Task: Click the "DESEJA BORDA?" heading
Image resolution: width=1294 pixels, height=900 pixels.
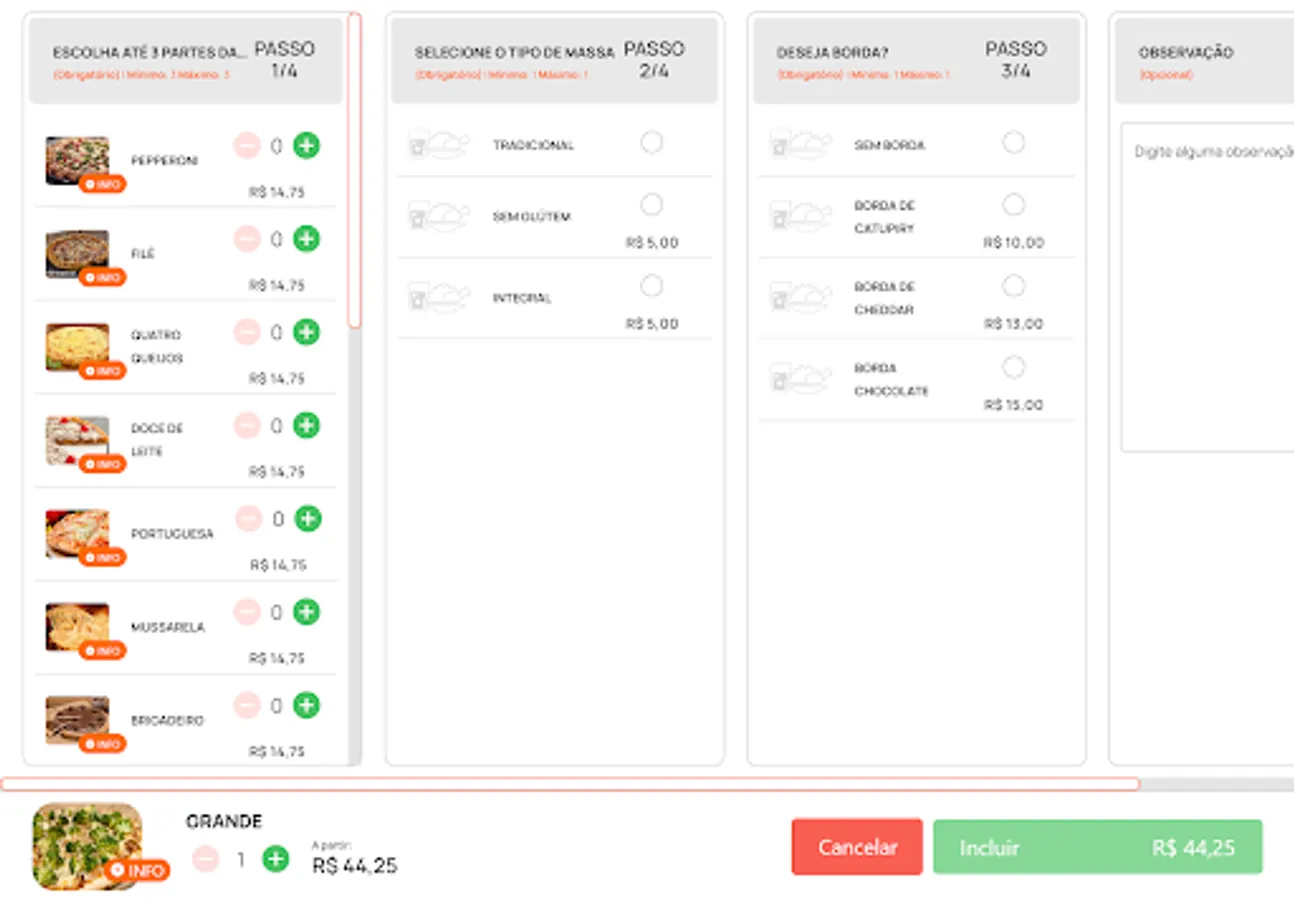Action: [x=832, y=53]
